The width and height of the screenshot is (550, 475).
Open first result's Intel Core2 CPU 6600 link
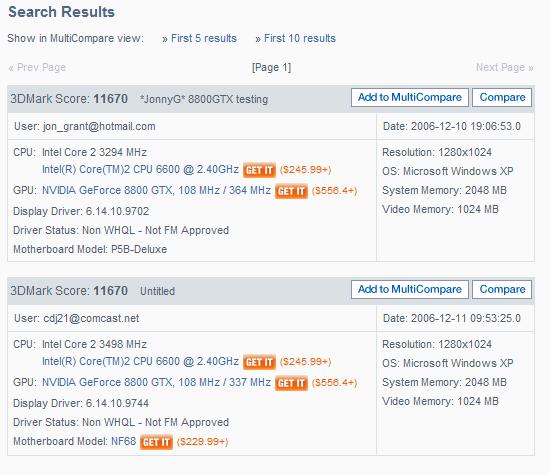point(140,169)
